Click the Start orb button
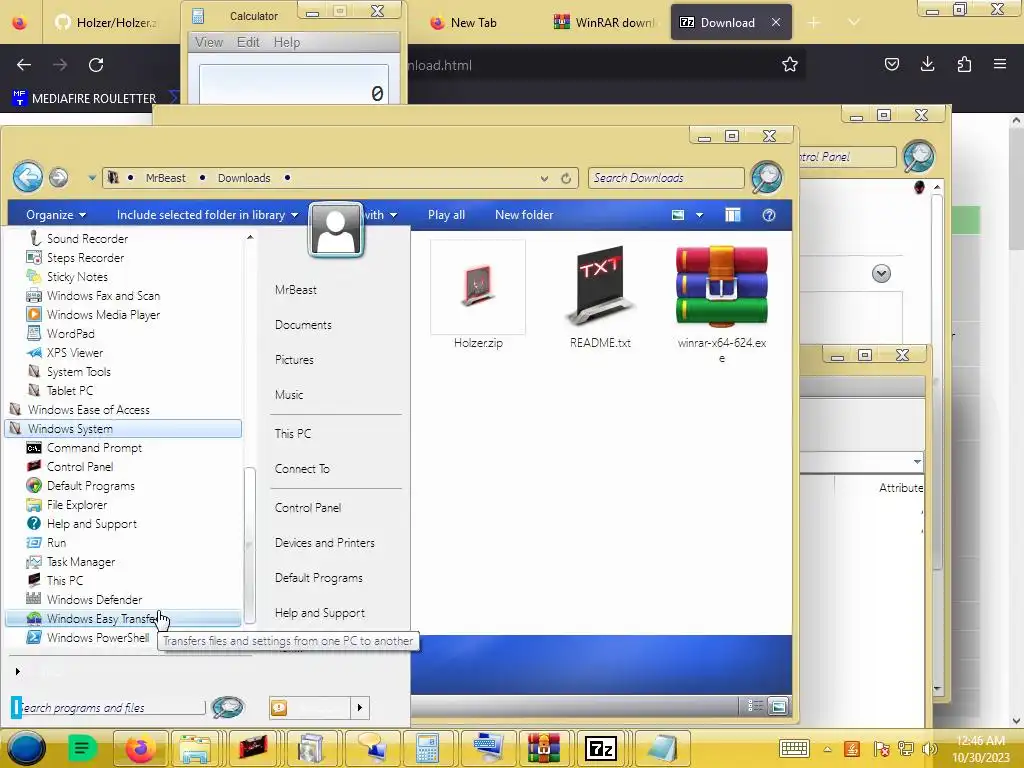This screenshot has width=1024, height=768. (26, 749)
